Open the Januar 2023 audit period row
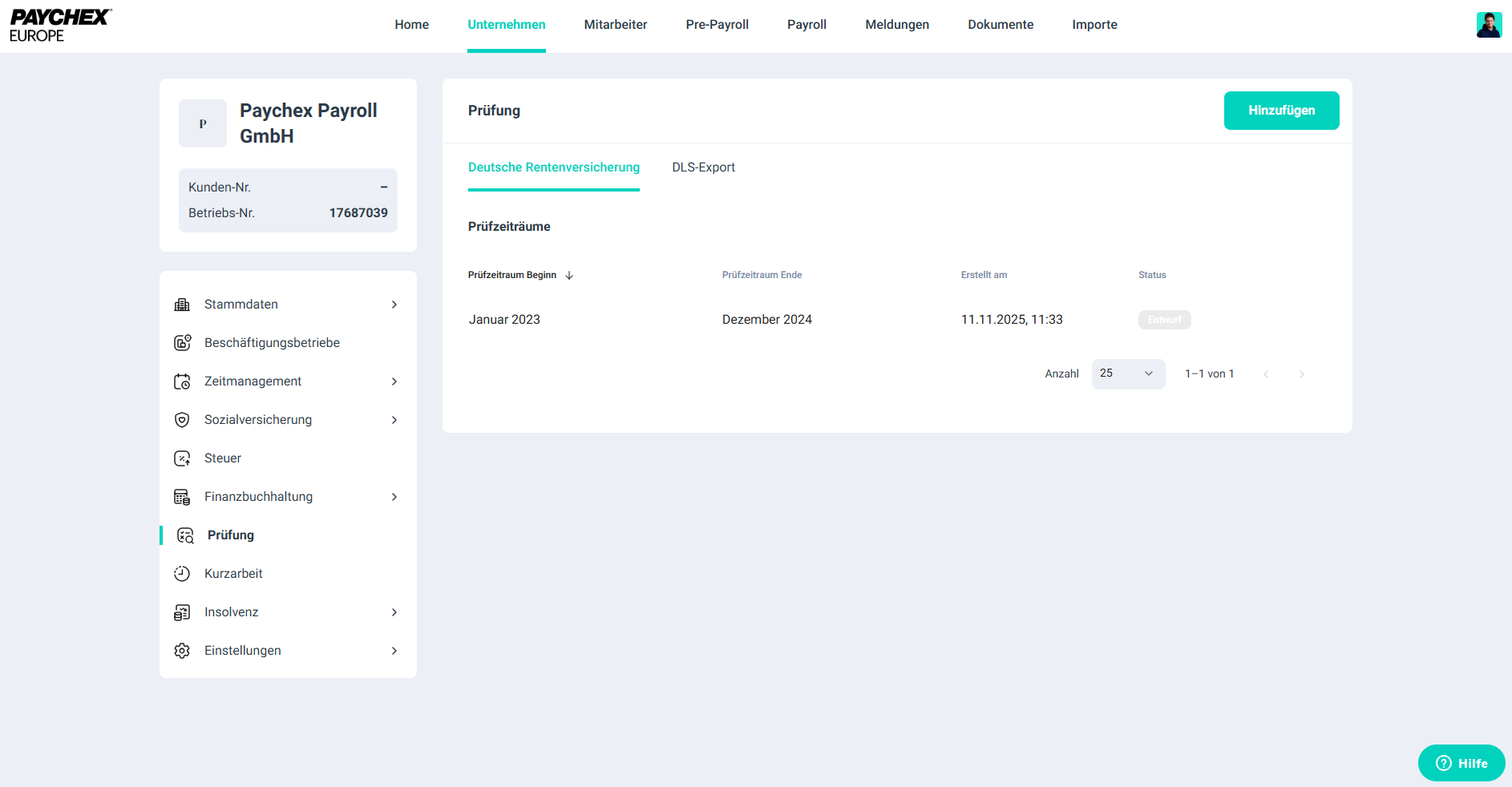This screenshot has height=787, width=1512. (x=504, y=320)
